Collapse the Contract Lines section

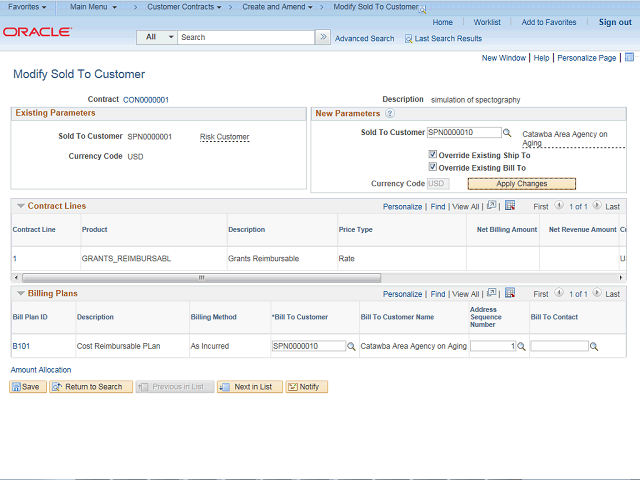point(21,206)
